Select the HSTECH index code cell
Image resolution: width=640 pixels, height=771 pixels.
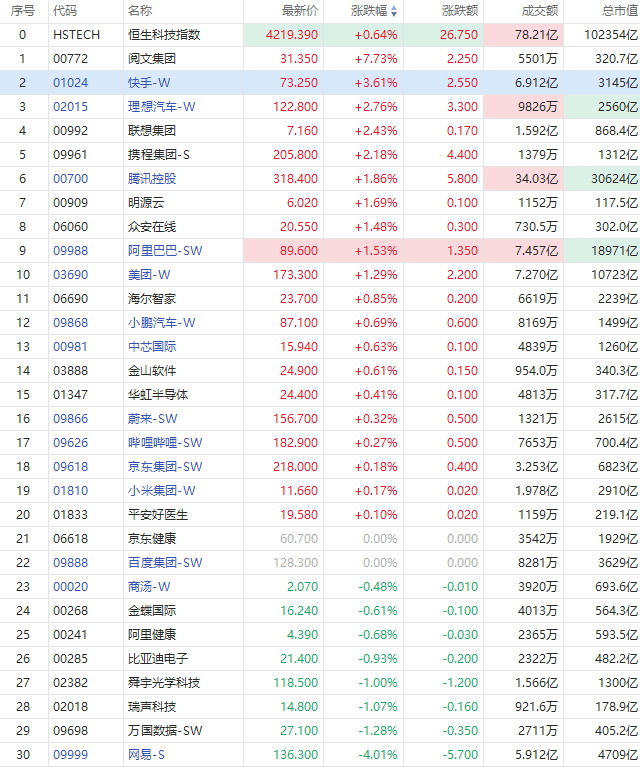(x=76, y=35)
